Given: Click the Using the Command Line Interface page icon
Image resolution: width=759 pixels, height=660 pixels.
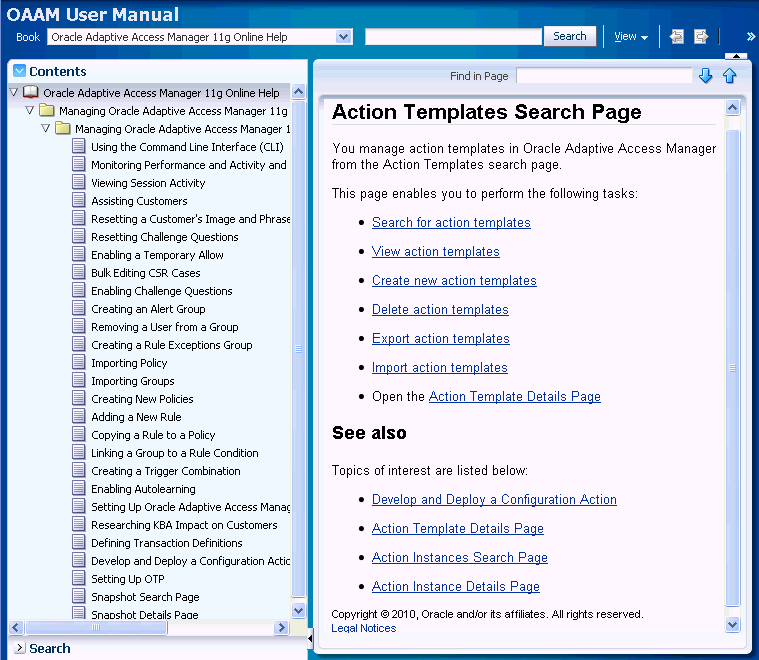Looking at the screenshot, I should click(x=78, y=146).
